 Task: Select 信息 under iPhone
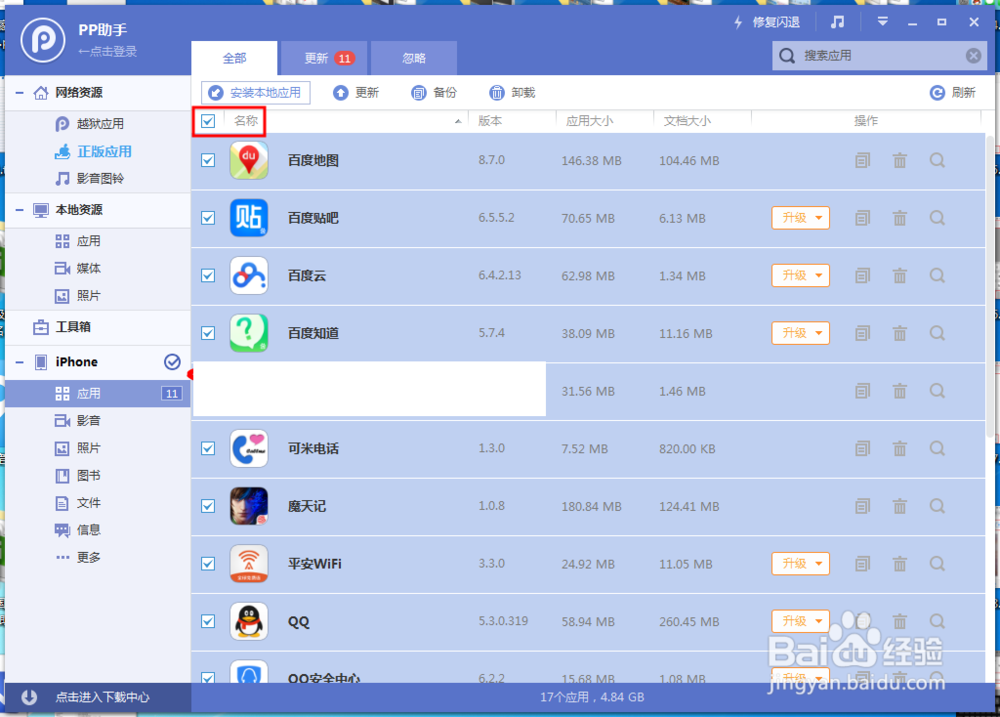click(x=78, y=530)
